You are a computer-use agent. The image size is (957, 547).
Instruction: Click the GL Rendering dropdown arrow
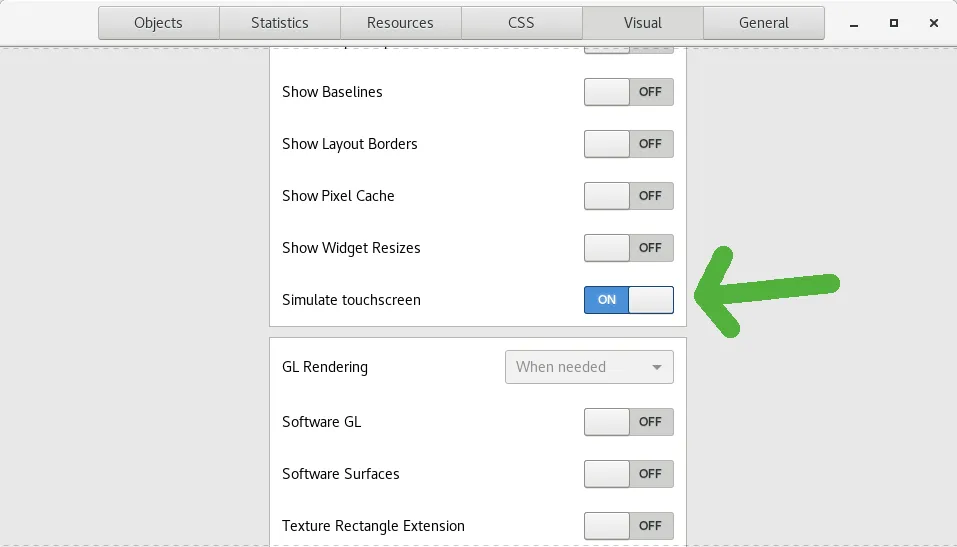pos(657,367)
